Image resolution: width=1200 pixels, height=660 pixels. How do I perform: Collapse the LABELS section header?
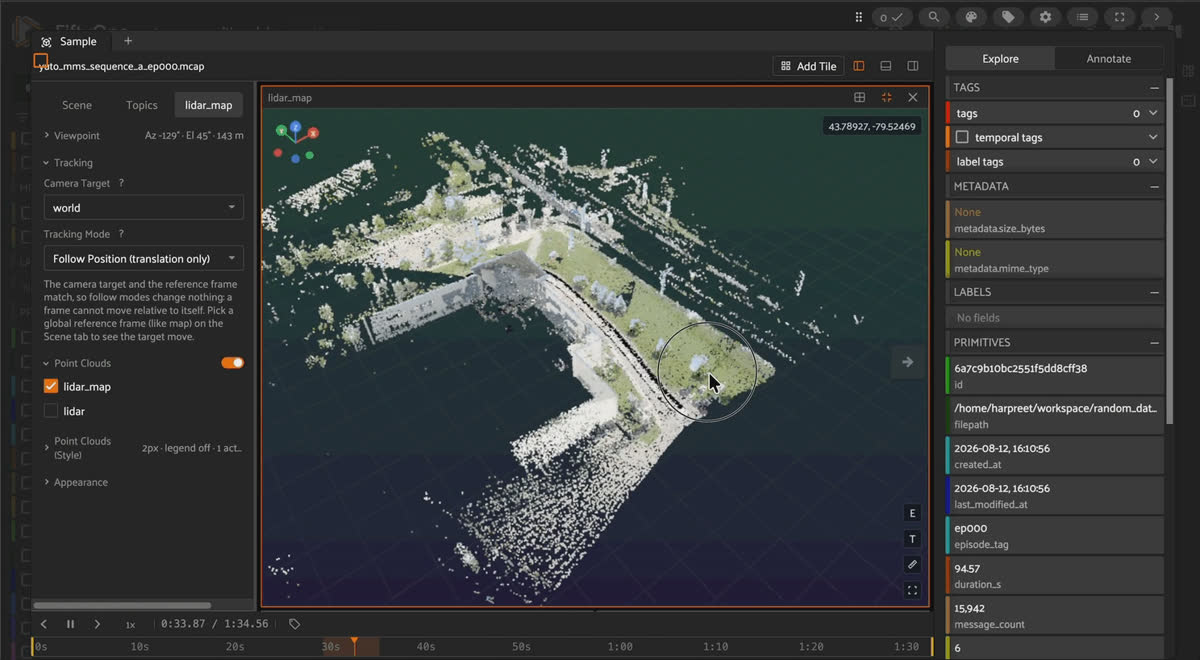[x=1155, y=293]
